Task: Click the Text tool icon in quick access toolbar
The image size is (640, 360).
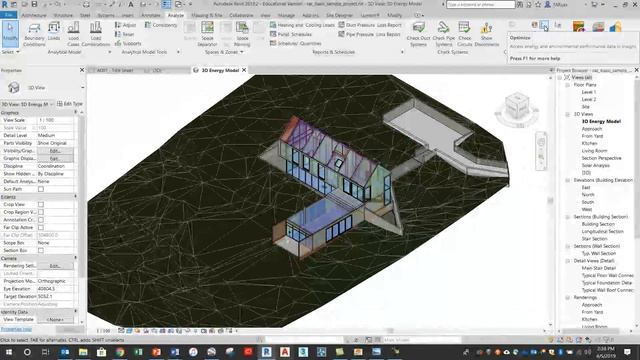Action: [131, 4]
